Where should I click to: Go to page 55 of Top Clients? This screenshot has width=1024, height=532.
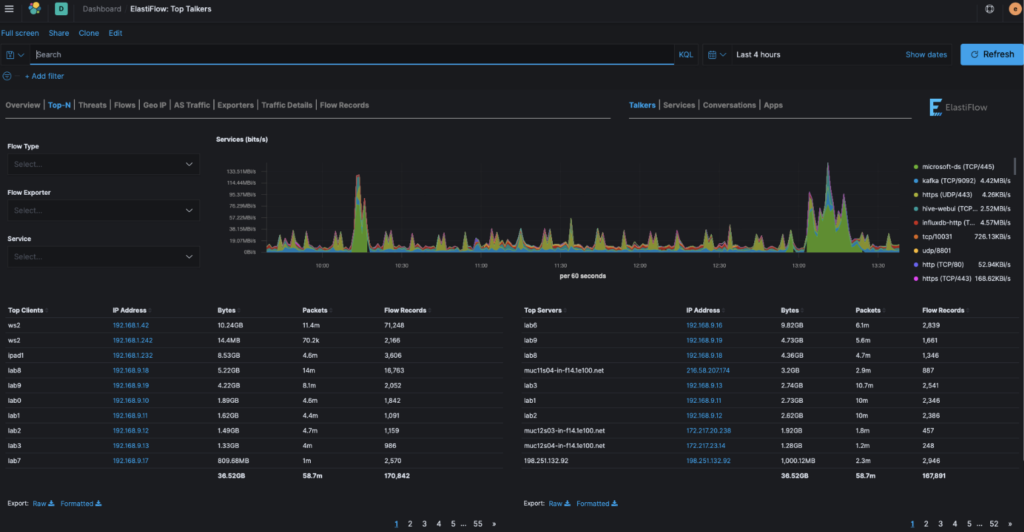click(x=478, y=524)
